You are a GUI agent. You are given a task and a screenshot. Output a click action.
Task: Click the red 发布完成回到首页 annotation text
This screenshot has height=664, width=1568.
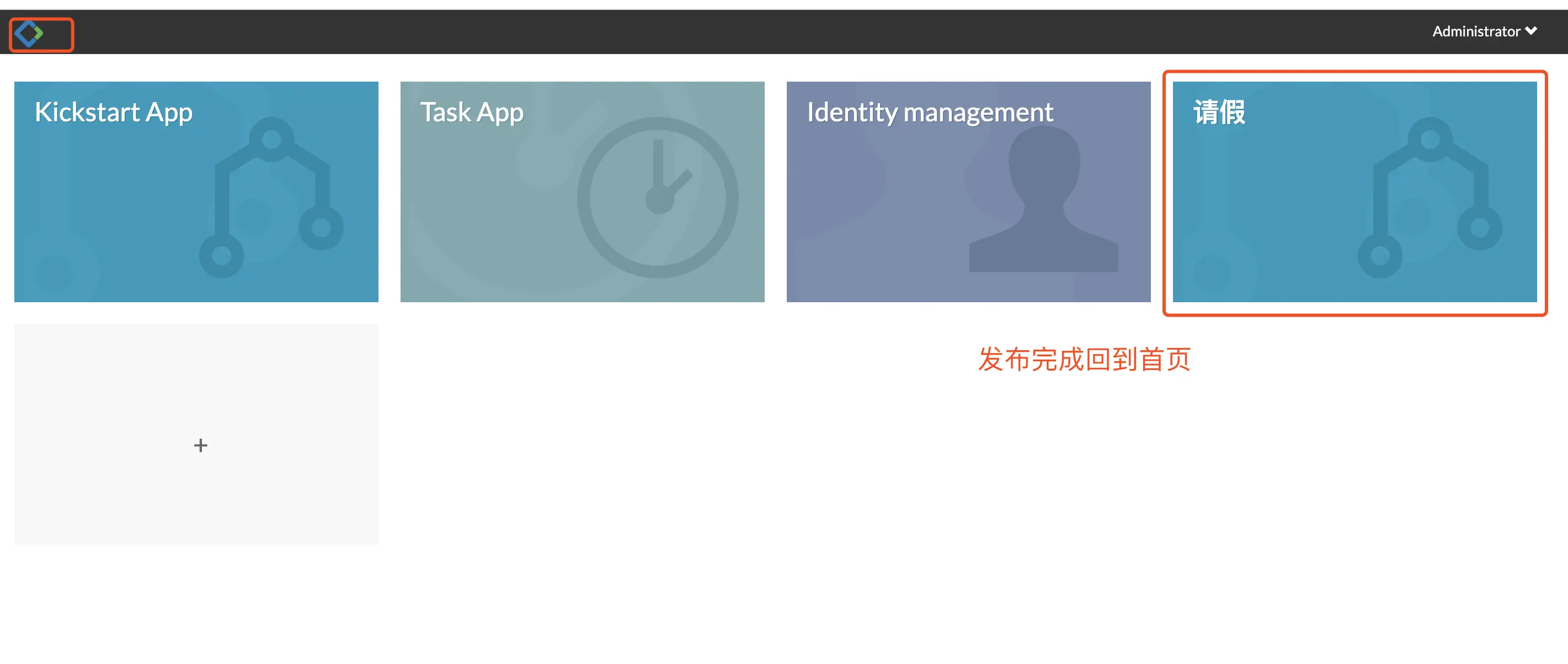(x=1084, y=359)
